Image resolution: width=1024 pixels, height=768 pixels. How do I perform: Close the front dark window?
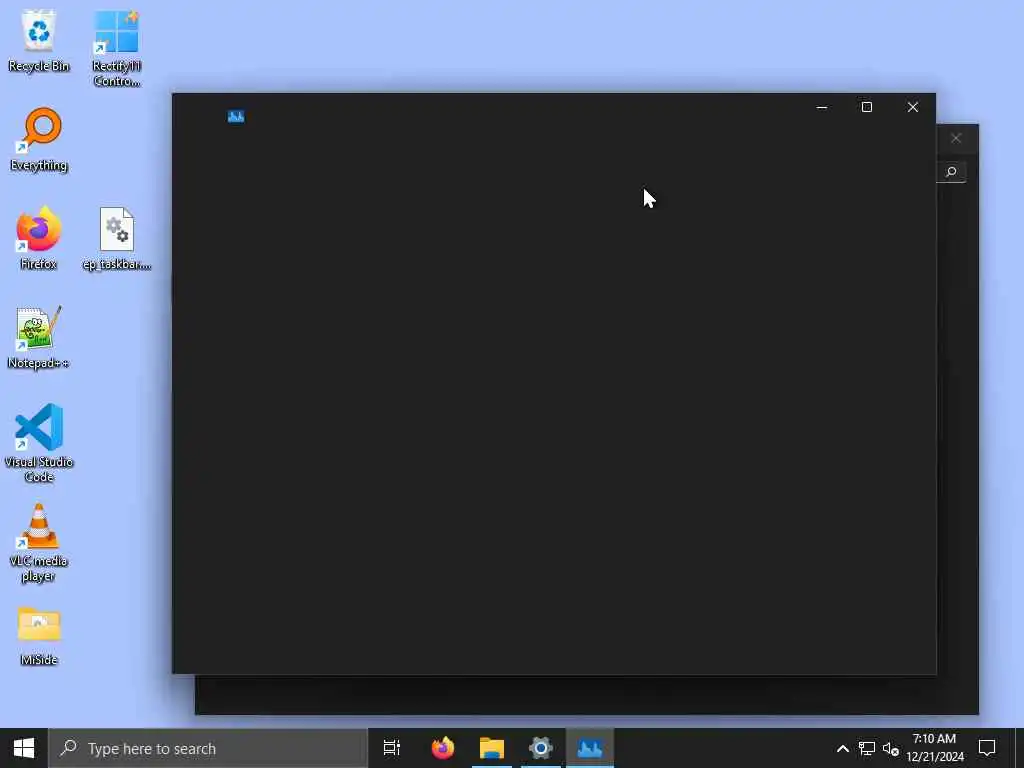pos(912,107)
